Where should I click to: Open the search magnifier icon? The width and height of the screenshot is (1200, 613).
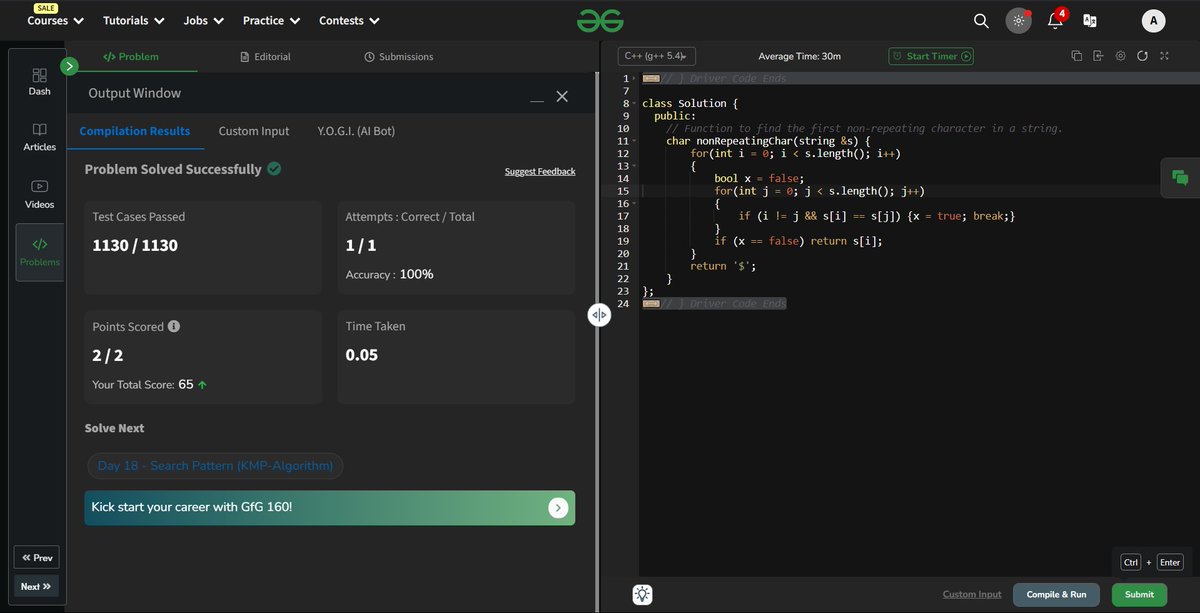click(982, 20)
